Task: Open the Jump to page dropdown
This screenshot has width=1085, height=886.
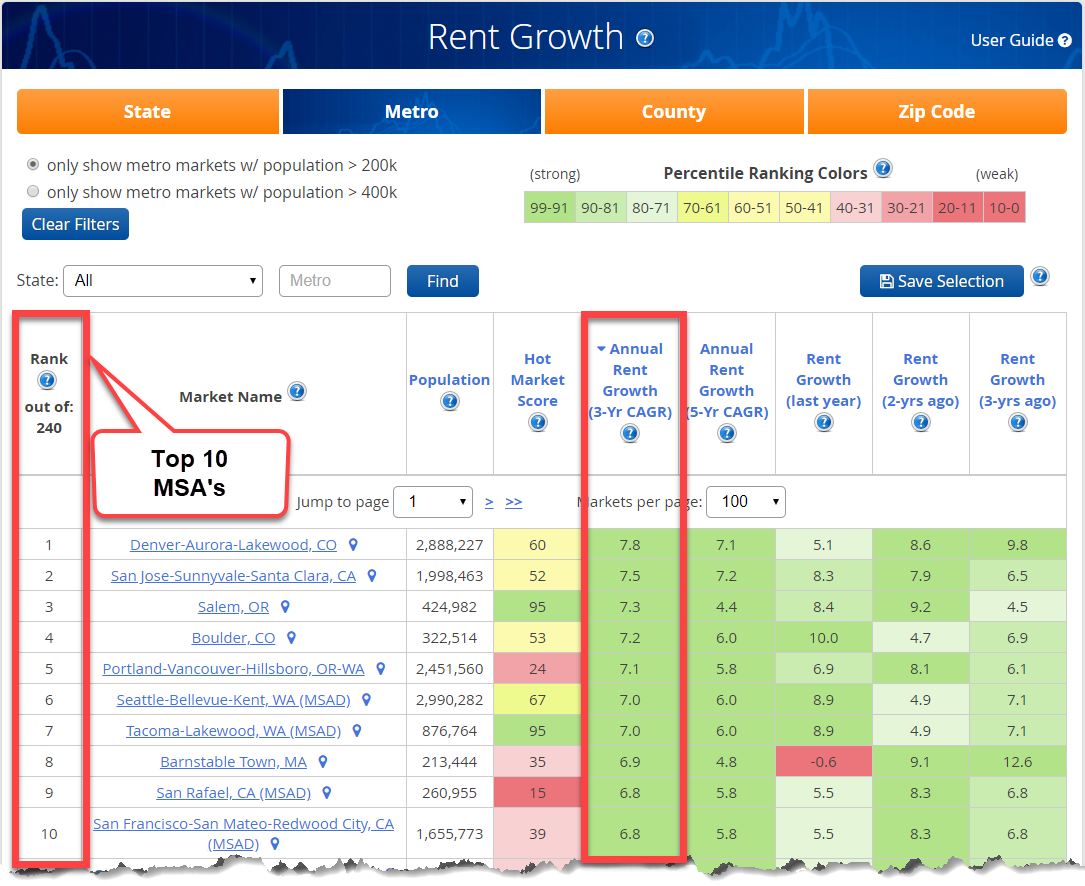Action: 432,502
